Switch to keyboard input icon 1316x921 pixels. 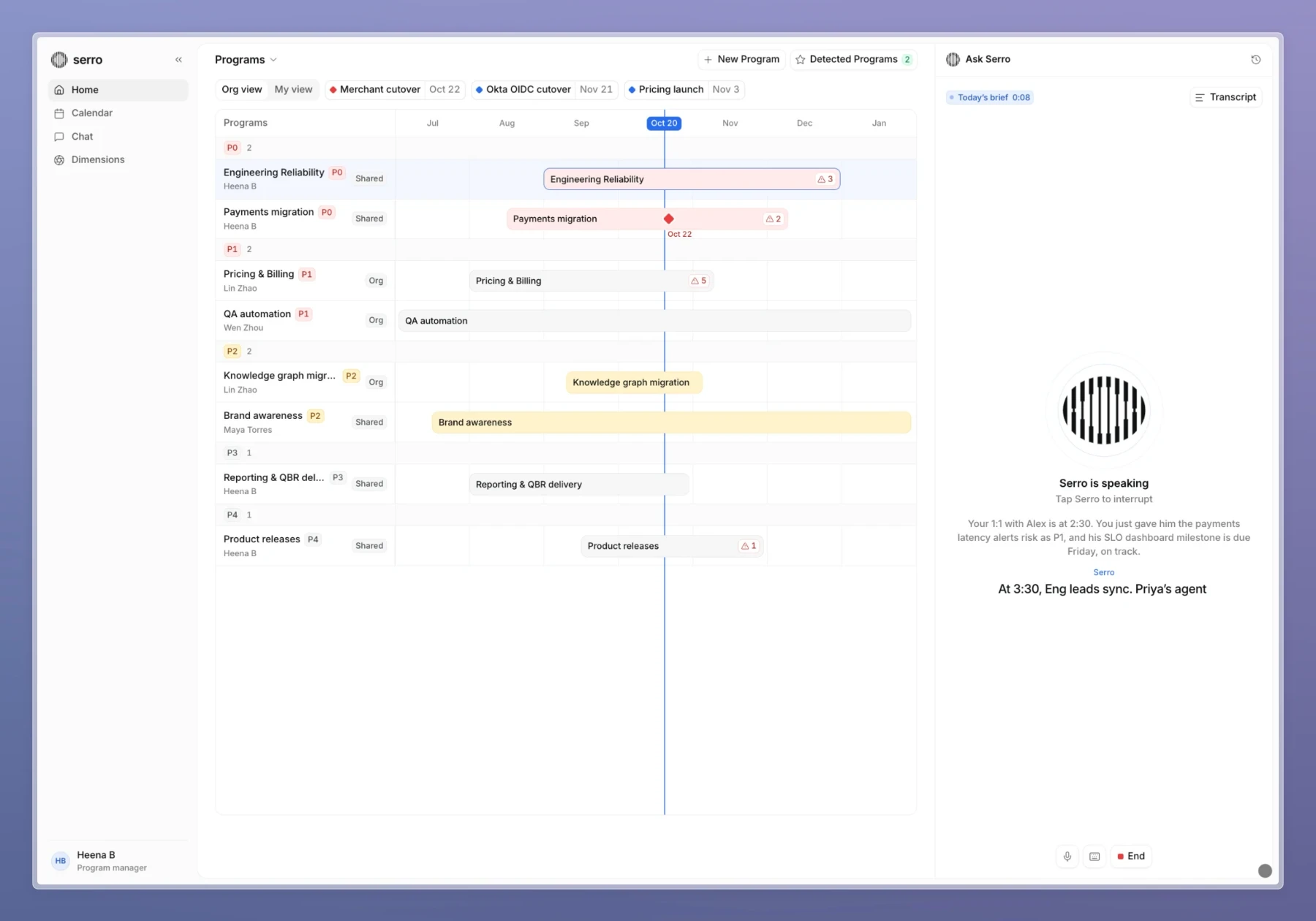1094,857
